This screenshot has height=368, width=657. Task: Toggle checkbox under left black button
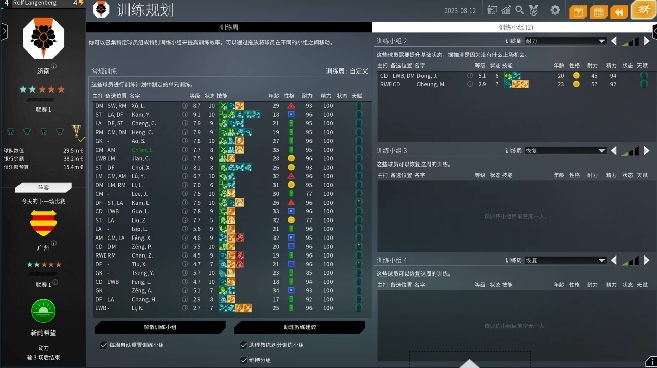point(104,345)
